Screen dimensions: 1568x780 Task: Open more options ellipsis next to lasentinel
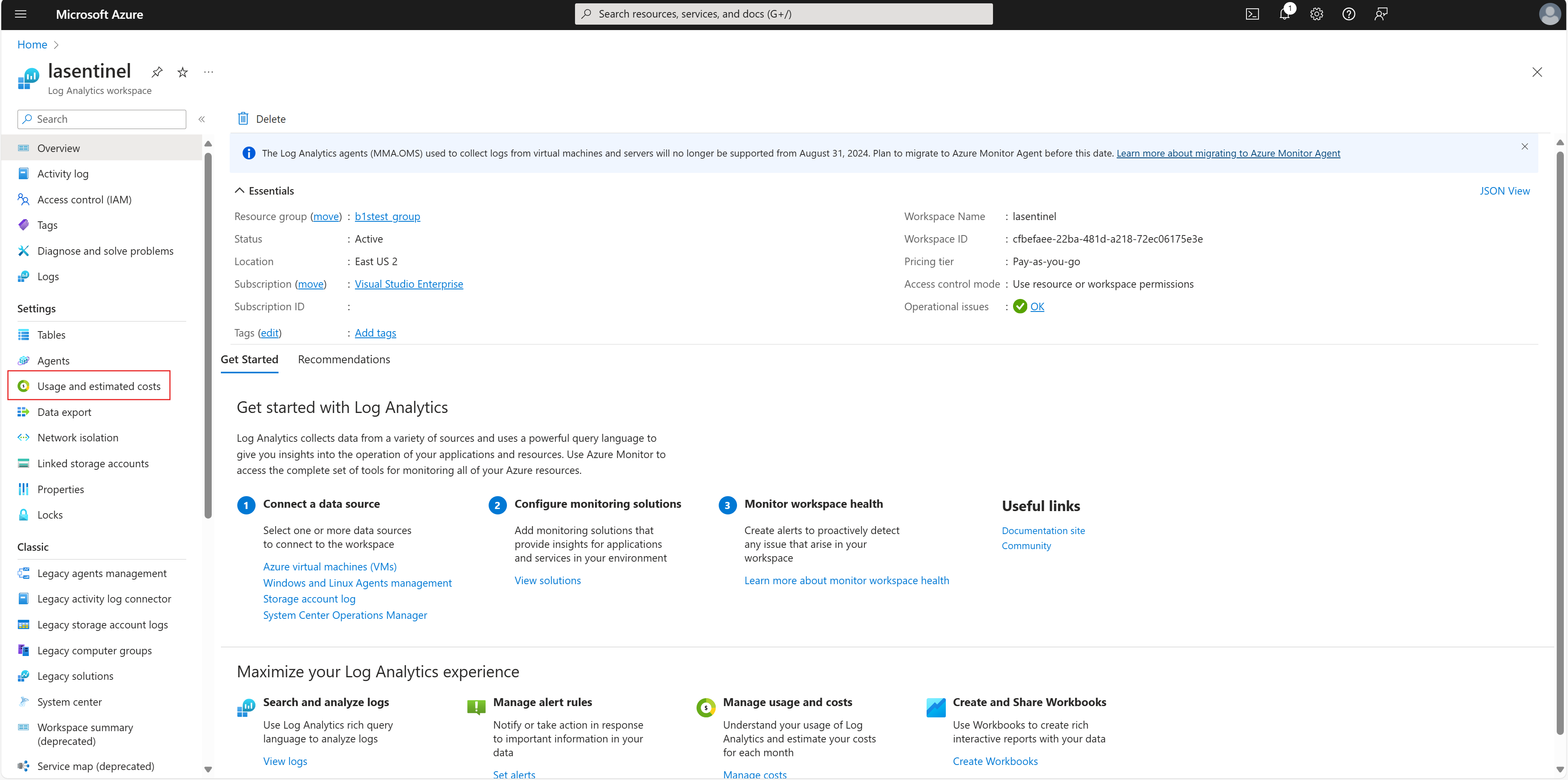pyautogui.click(x=209, y=72)
